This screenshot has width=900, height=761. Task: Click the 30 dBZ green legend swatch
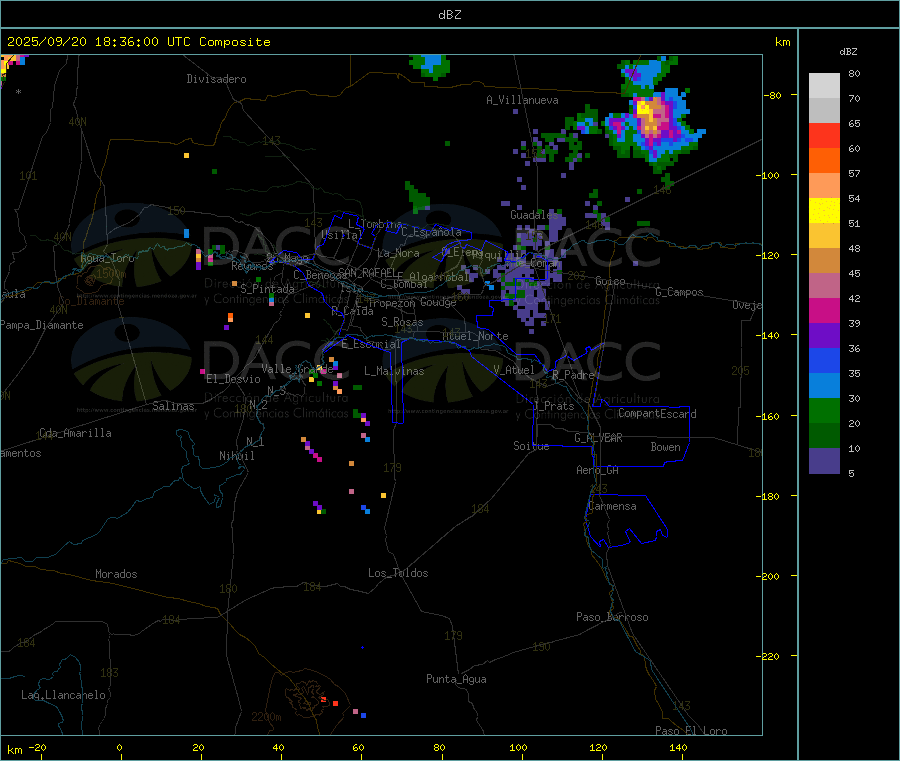pyautogui.click(x=824, y=410)
